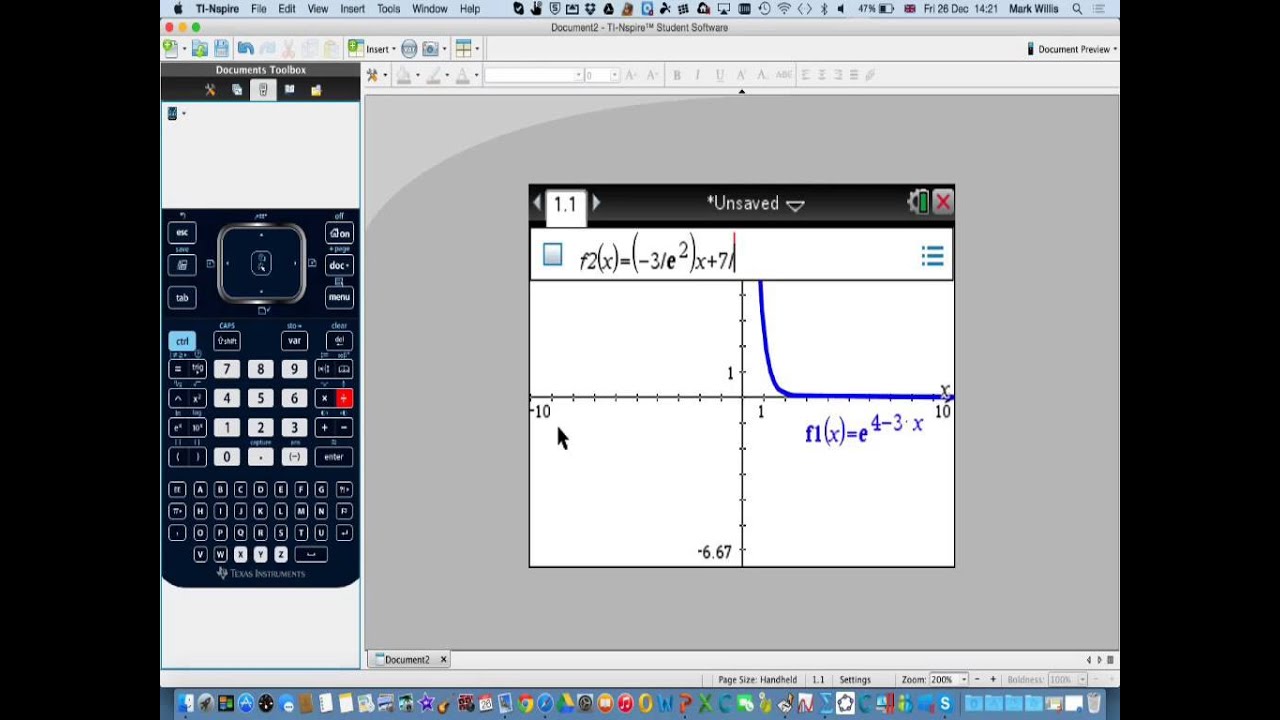Image resolution: width=1280 pixels, height=720 pixels.
Task: Open the Content Explorer folder tab
Action: (x=316, y=89)
